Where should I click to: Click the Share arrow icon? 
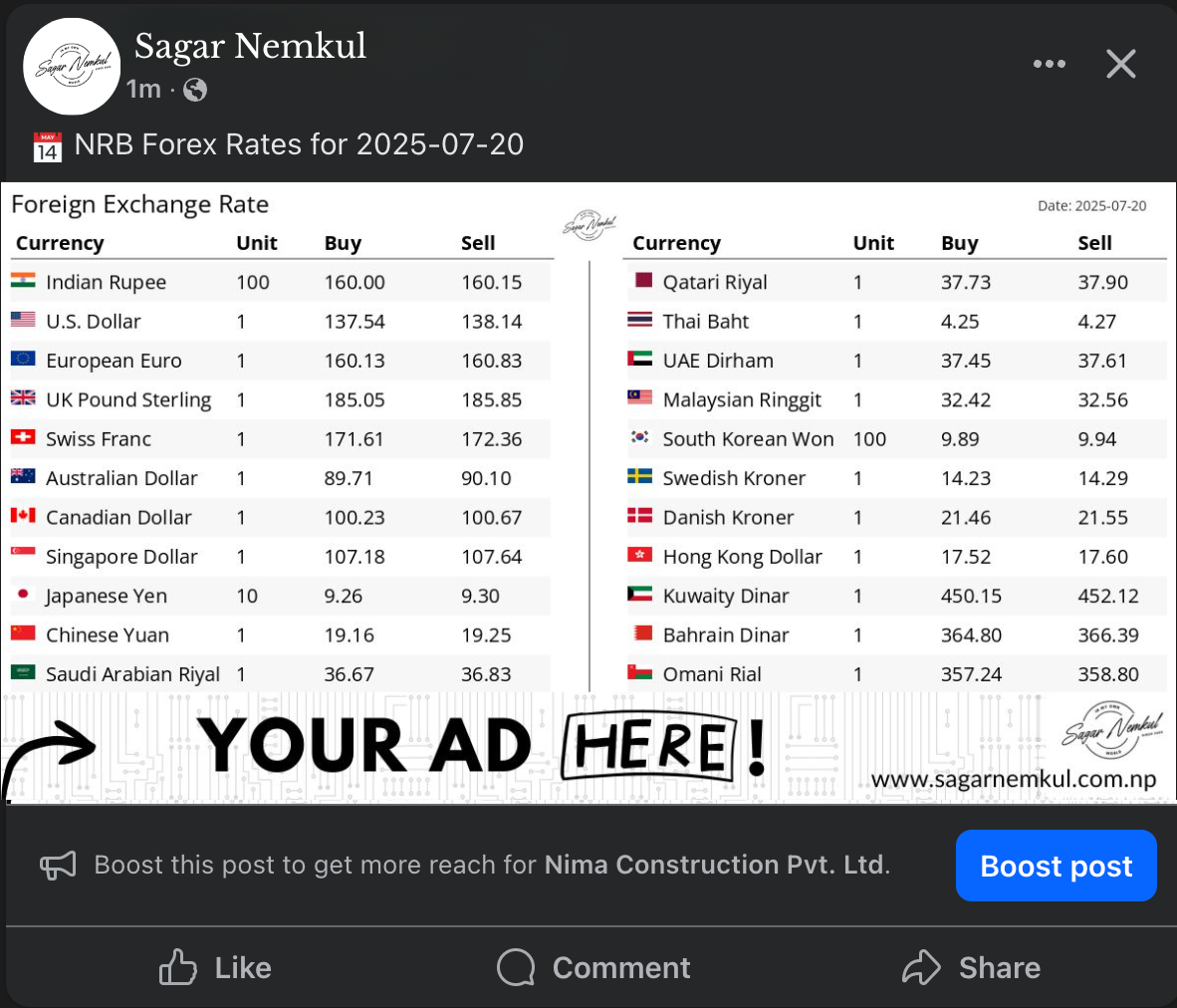click(921, 967)
